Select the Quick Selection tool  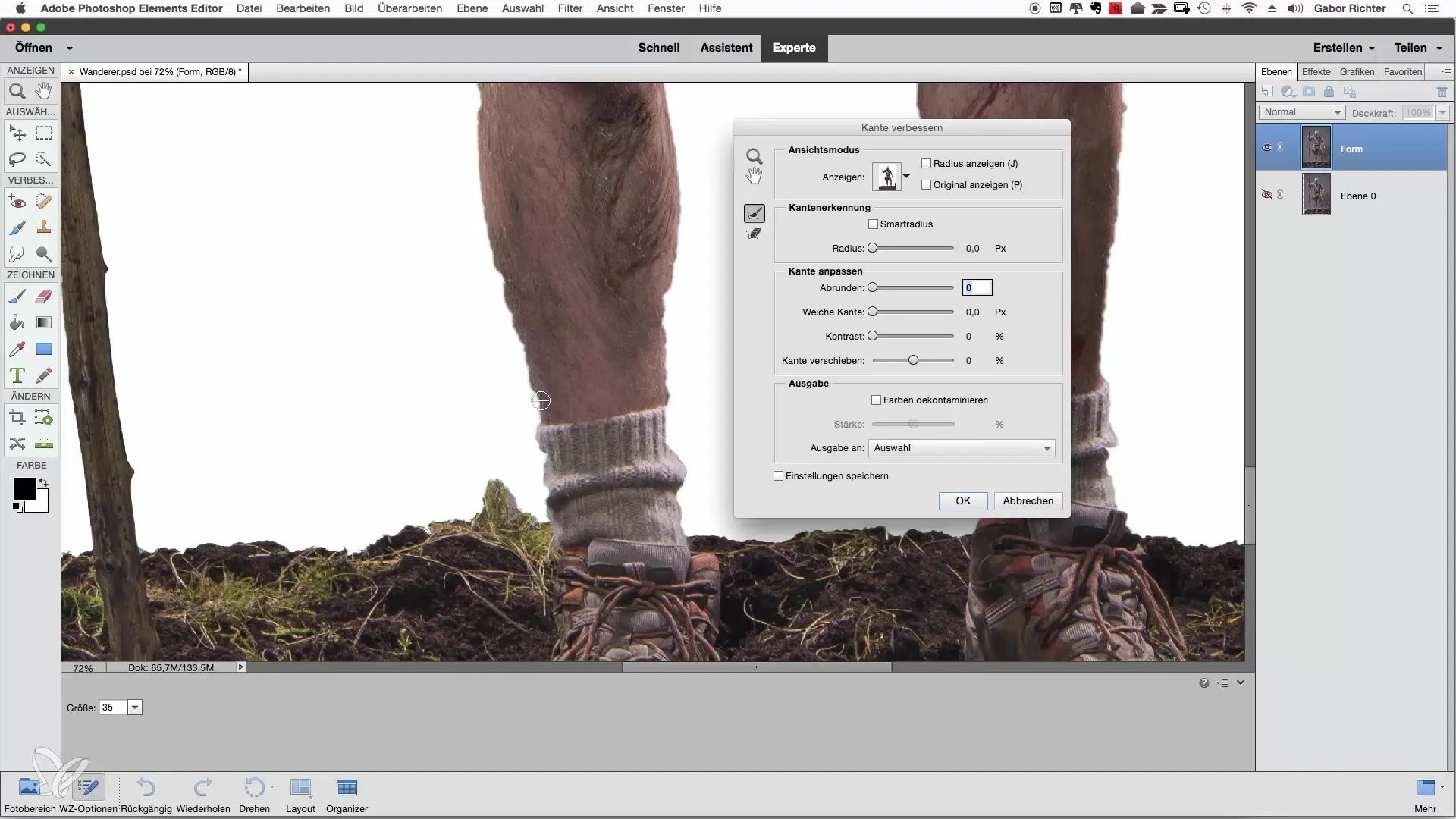pos(44,159)
